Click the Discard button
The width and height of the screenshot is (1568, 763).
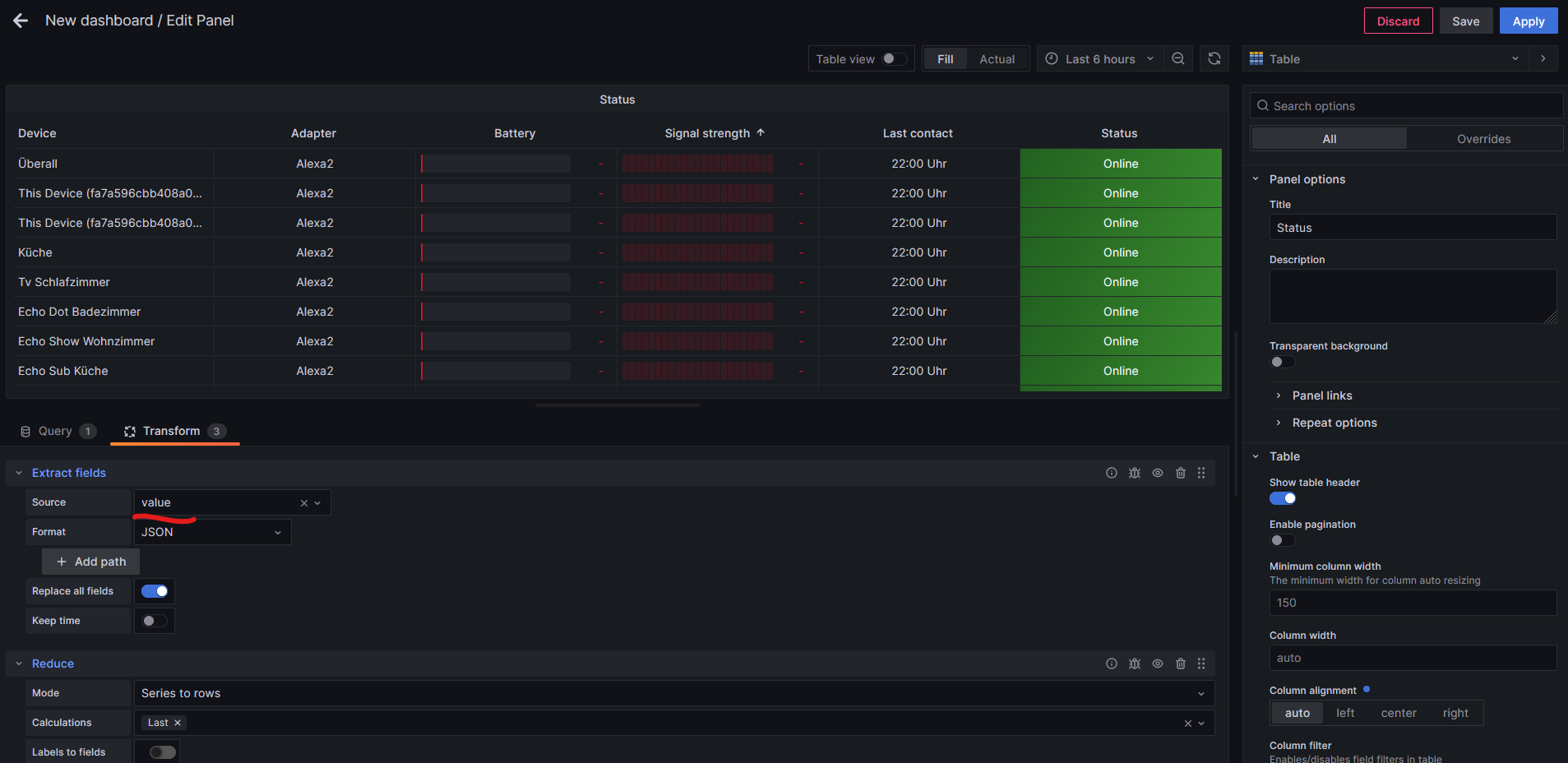coord(1399,21)
